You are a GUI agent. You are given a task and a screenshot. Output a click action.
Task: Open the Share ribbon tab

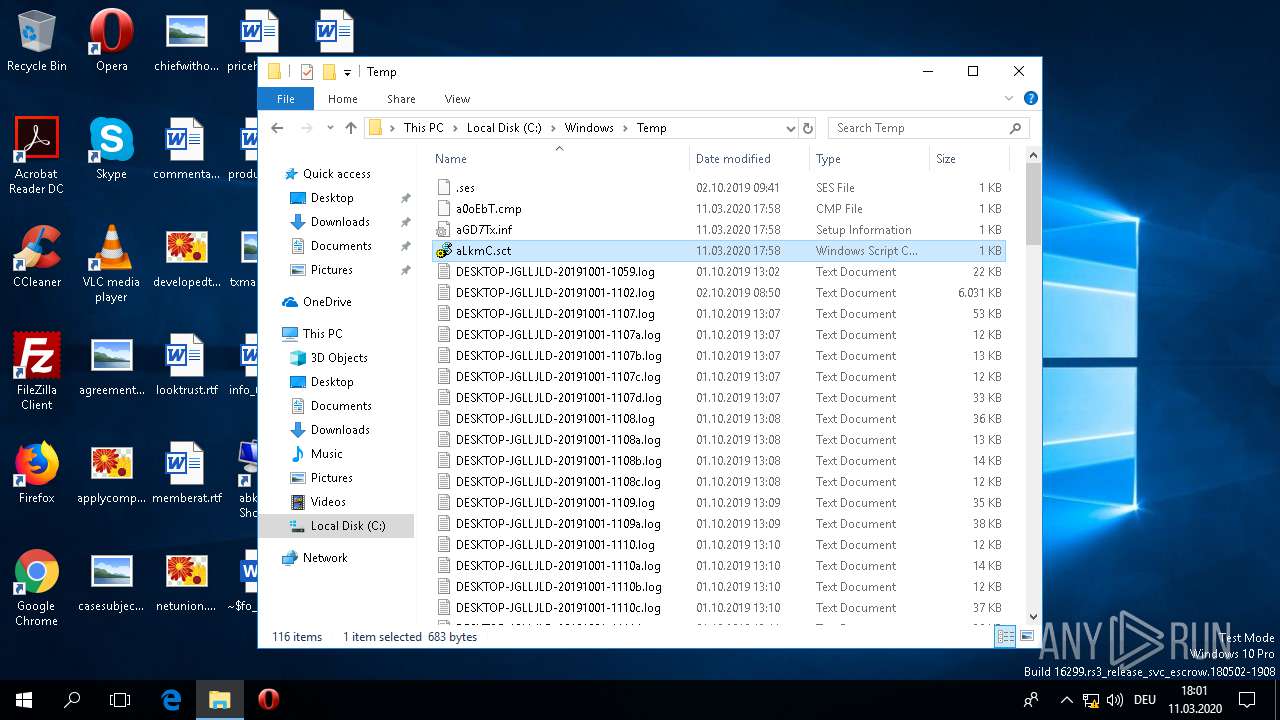tap(401, 99)
